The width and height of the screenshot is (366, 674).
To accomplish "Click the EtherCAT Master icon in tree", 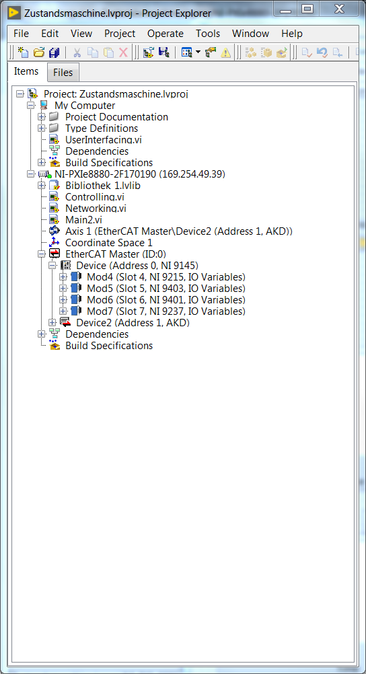I will pos(54,254).
